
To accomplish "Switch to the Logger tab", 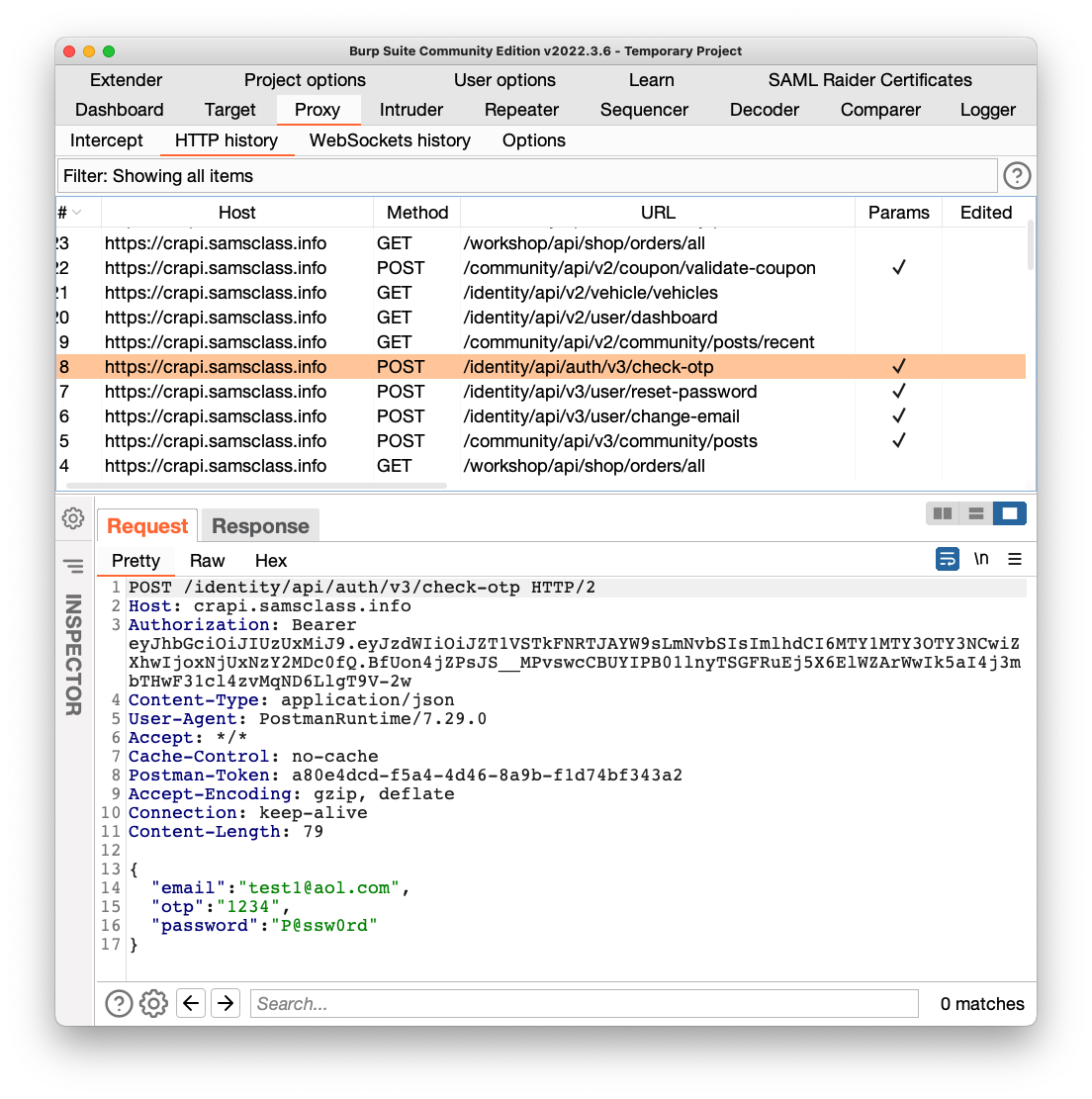I will (x=987, y=110).
